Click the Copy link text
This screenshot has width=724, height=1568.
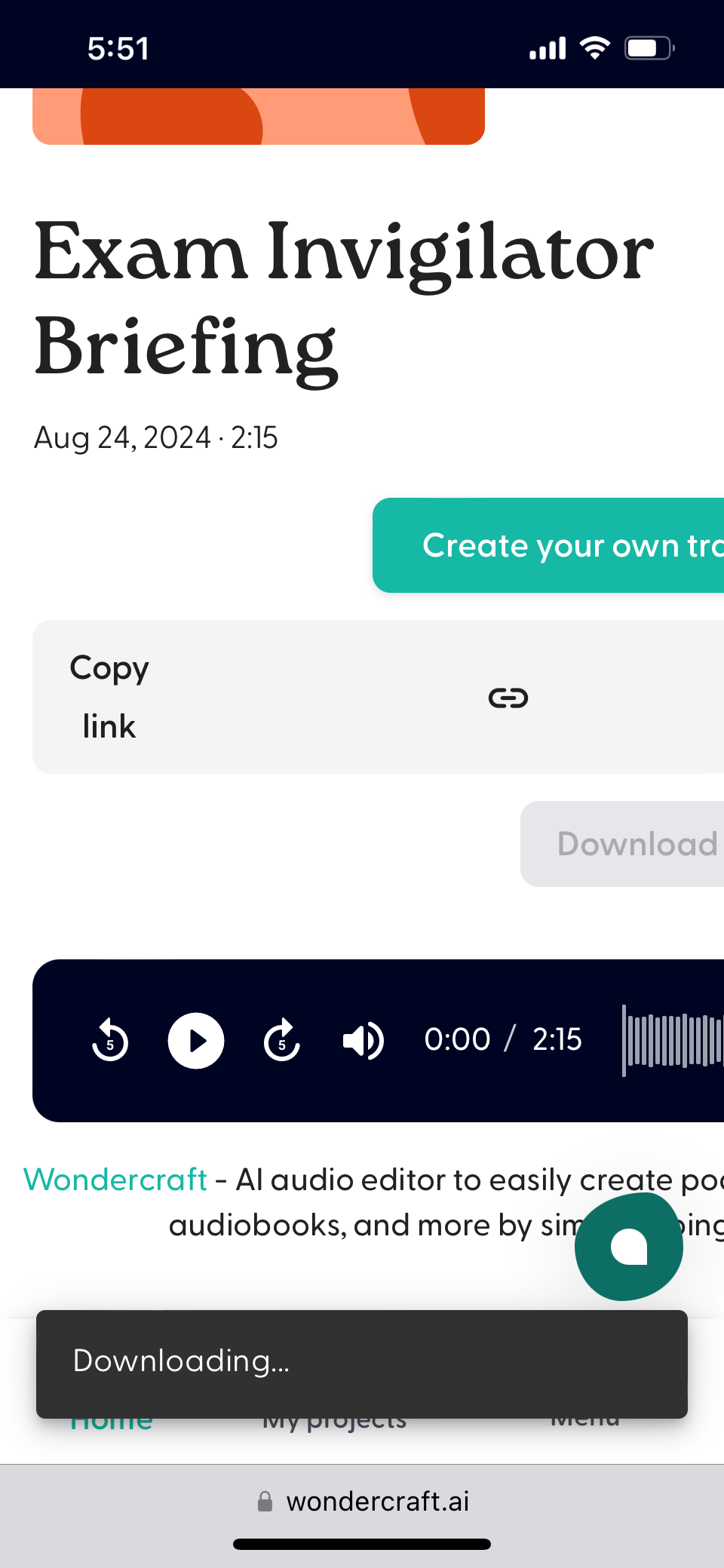pos(110,697)
